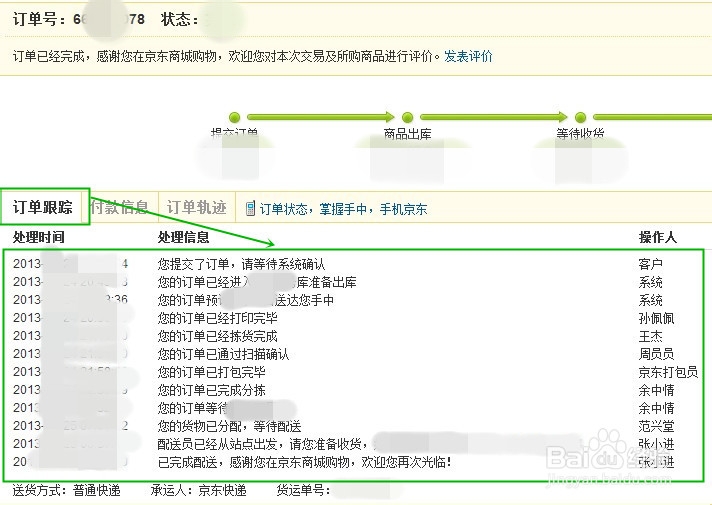Click the 处理信息 column header
Viewport: 712px width, 505px height.
pos(183,237)
